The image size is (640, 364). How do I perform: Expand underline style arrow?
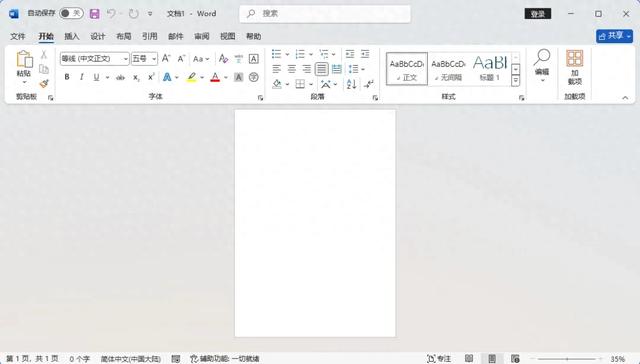(x=107, y=77)
